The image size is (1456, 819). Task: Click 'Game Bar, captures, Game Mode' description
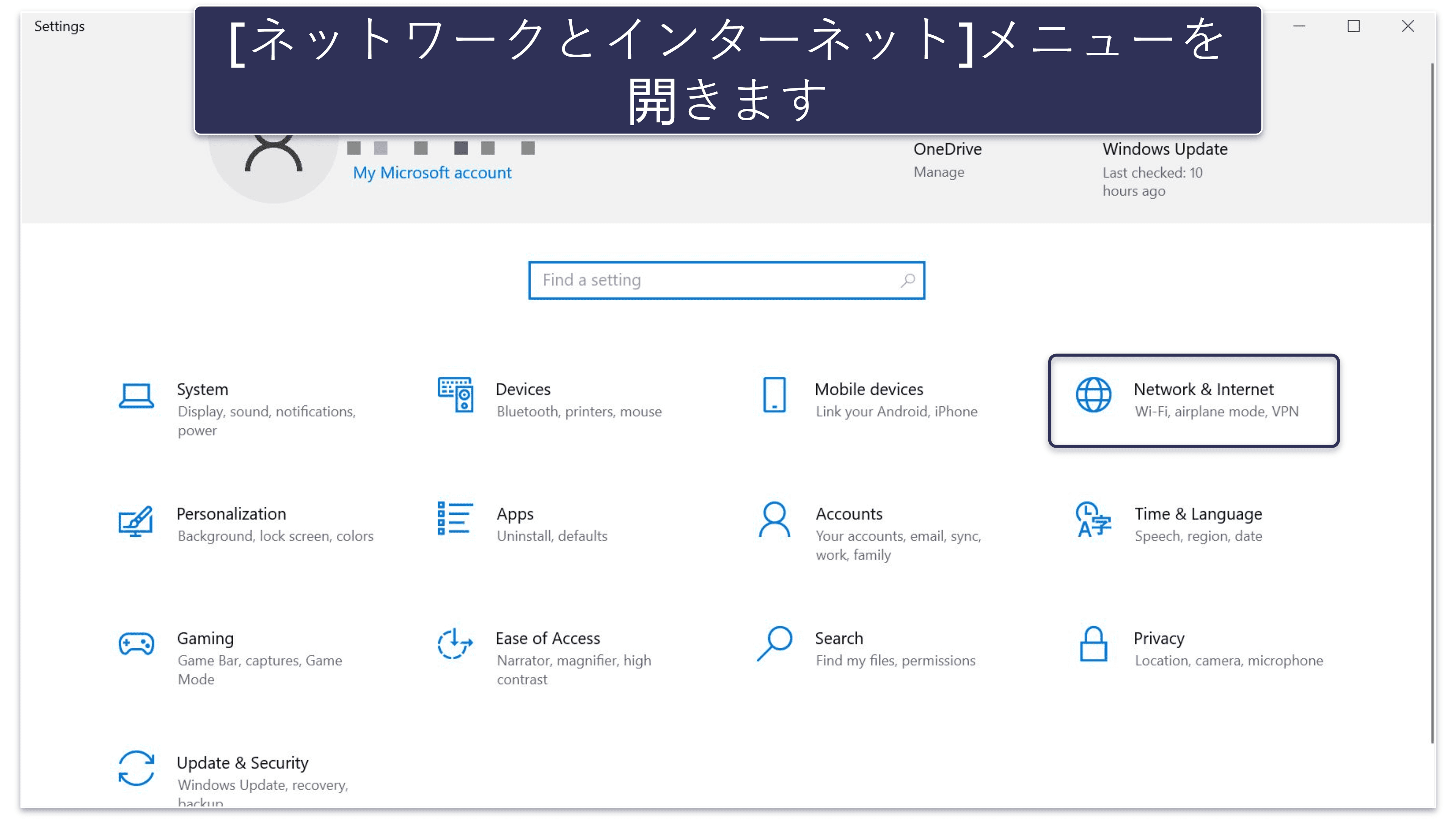[259, 670]
